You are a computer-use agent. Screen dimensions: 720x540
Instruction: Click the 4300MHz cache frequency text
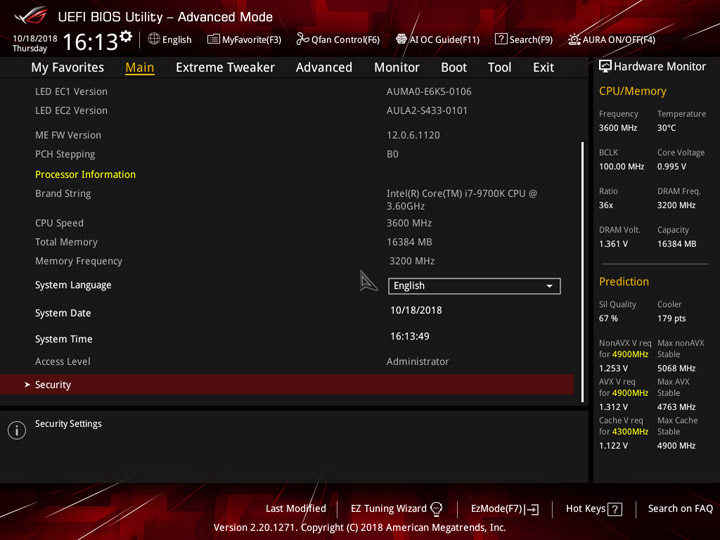(x=630, y=432)
